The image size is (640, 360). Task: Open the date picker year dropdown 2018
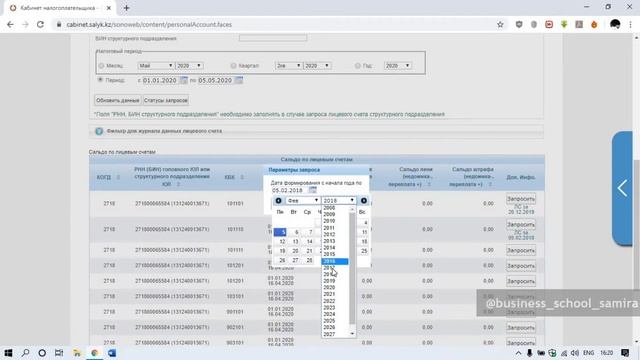(338, 201)
